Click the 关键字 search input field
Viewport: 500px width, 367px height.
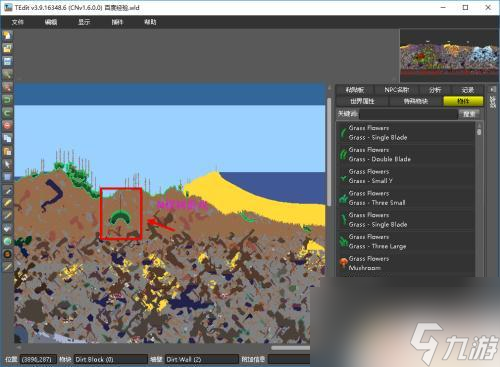pyautogui.click(x=408, y=114)
